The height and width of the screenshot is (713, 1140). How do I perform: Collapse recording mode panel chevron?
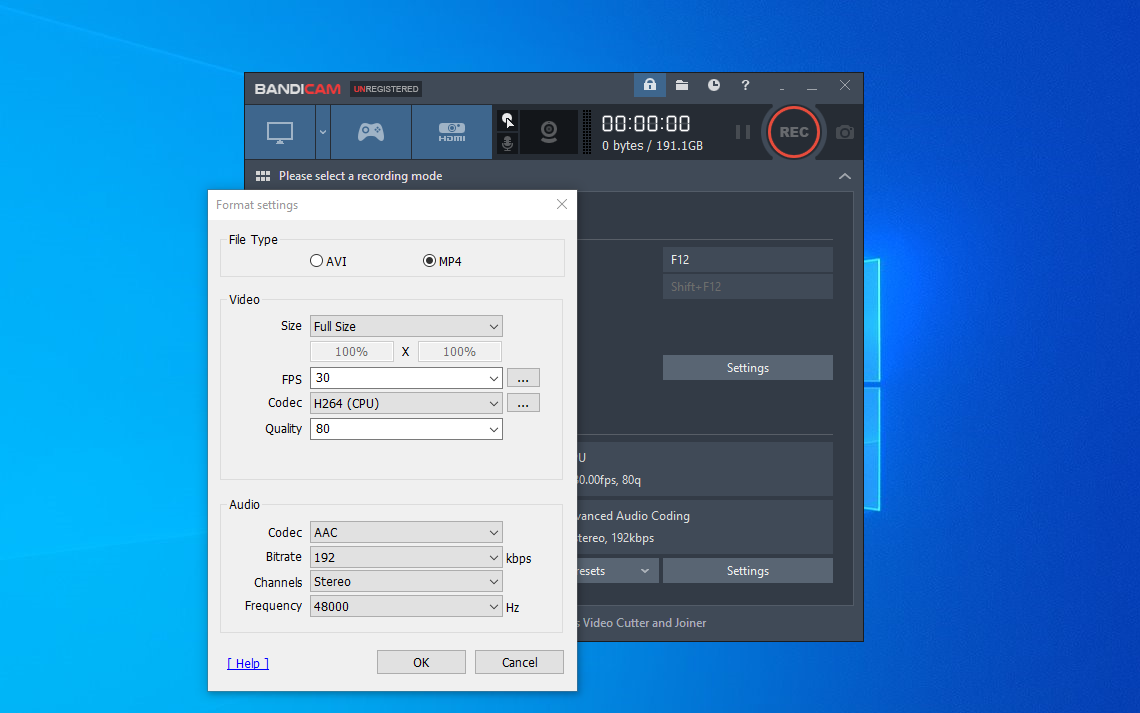pyautogui.click(x=845, y=177)
